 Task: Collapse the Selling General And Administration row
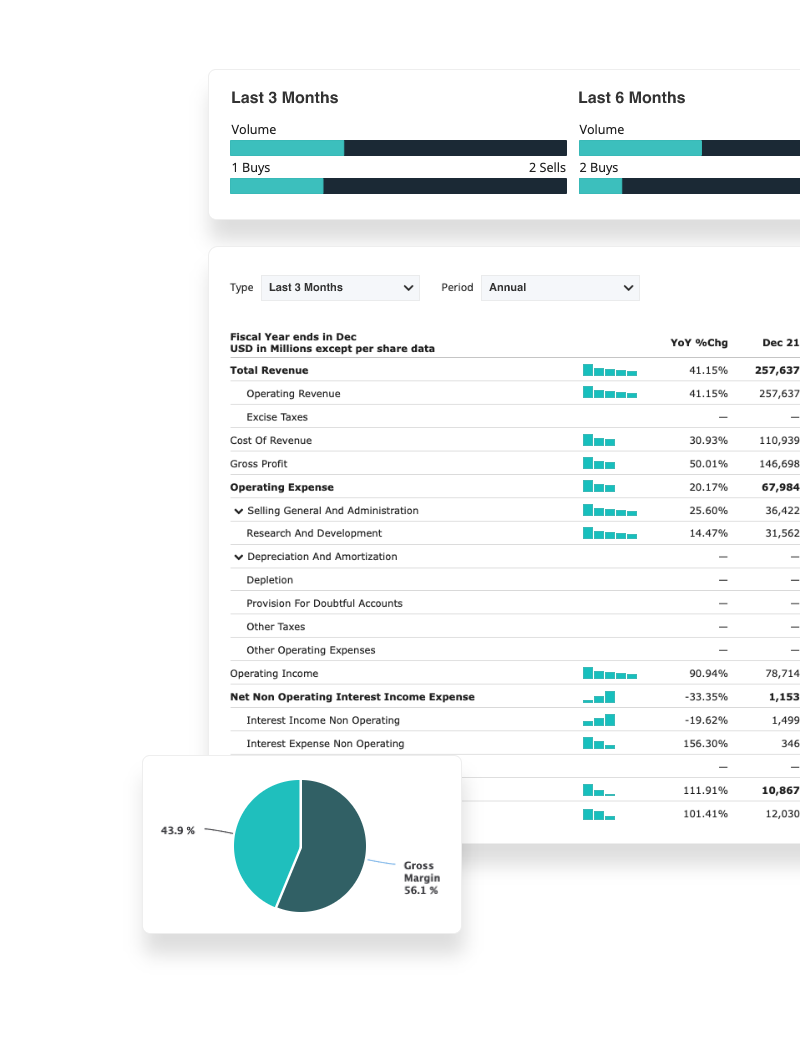(239, 511)
